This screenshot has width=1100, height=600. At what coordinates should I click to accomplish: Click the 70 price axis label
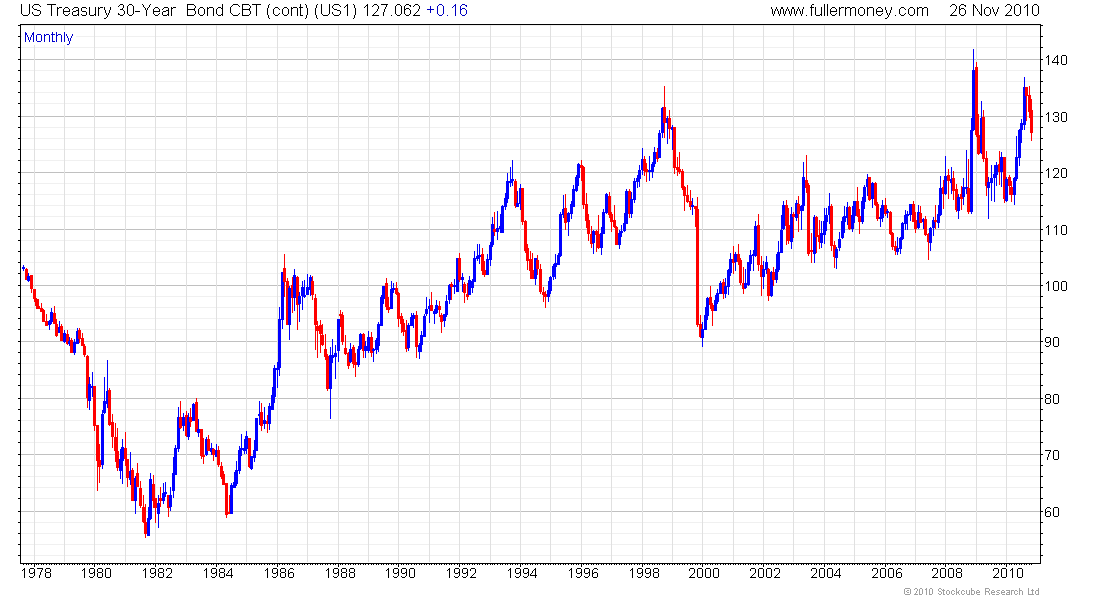(1052, 455)
